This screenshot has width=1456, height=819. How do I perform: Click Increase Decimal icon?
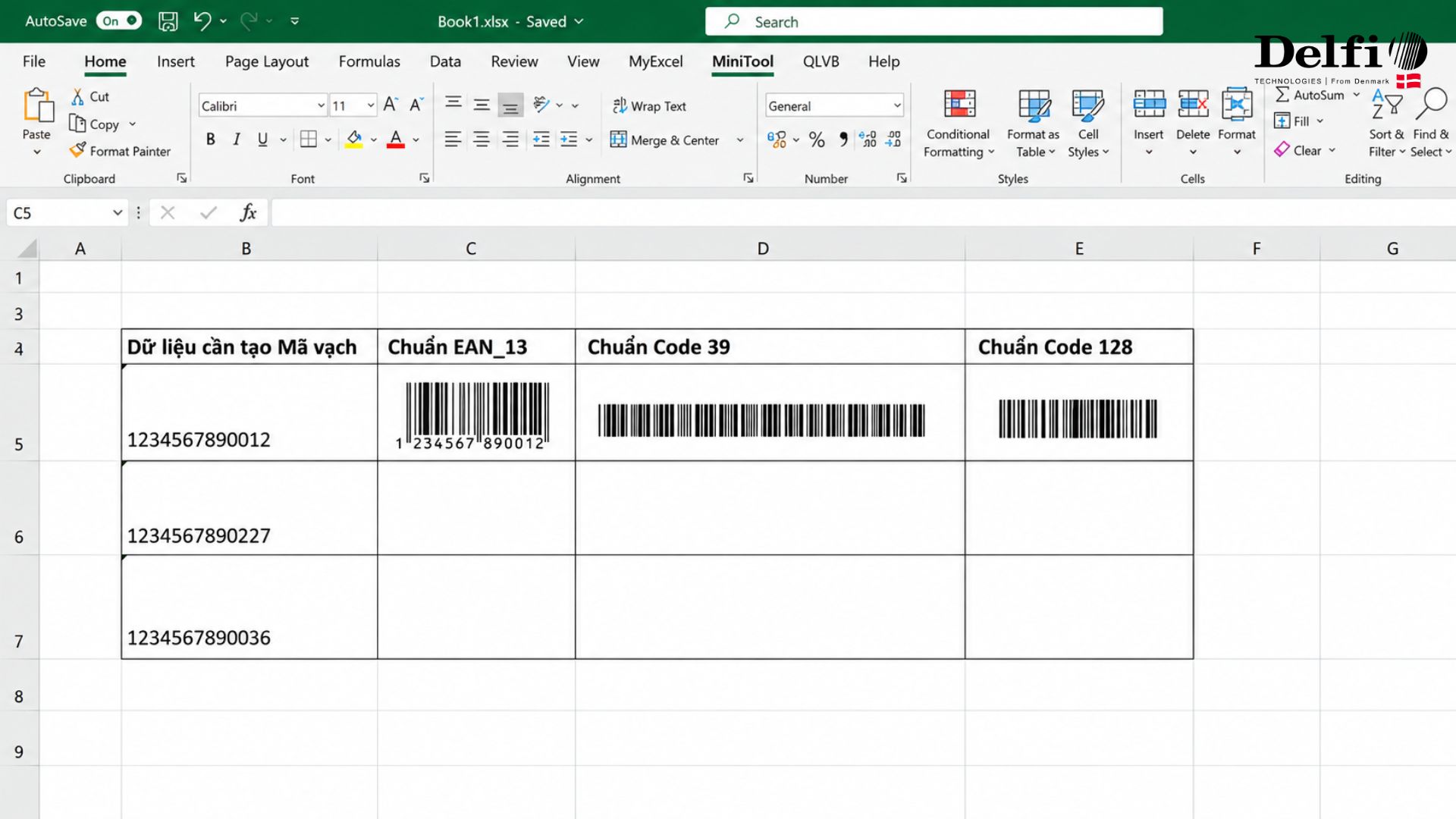coord(868,140)
